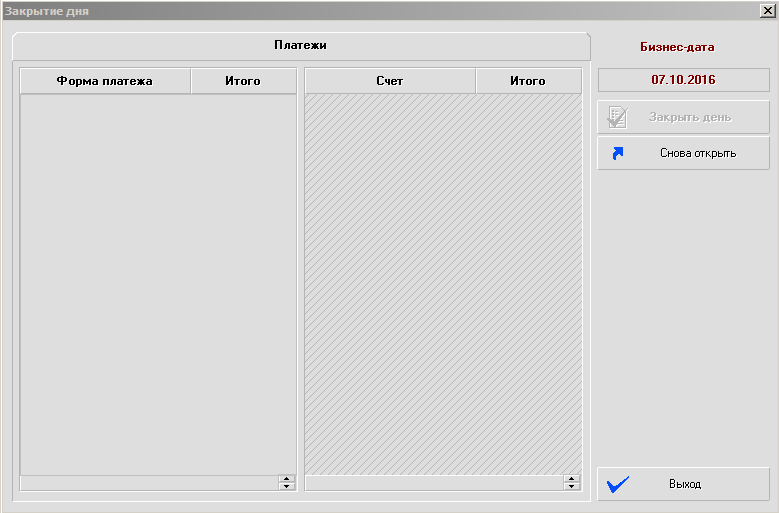
Task: Click the blue arrow icon on Снова открыть
Action: point(617,153)
